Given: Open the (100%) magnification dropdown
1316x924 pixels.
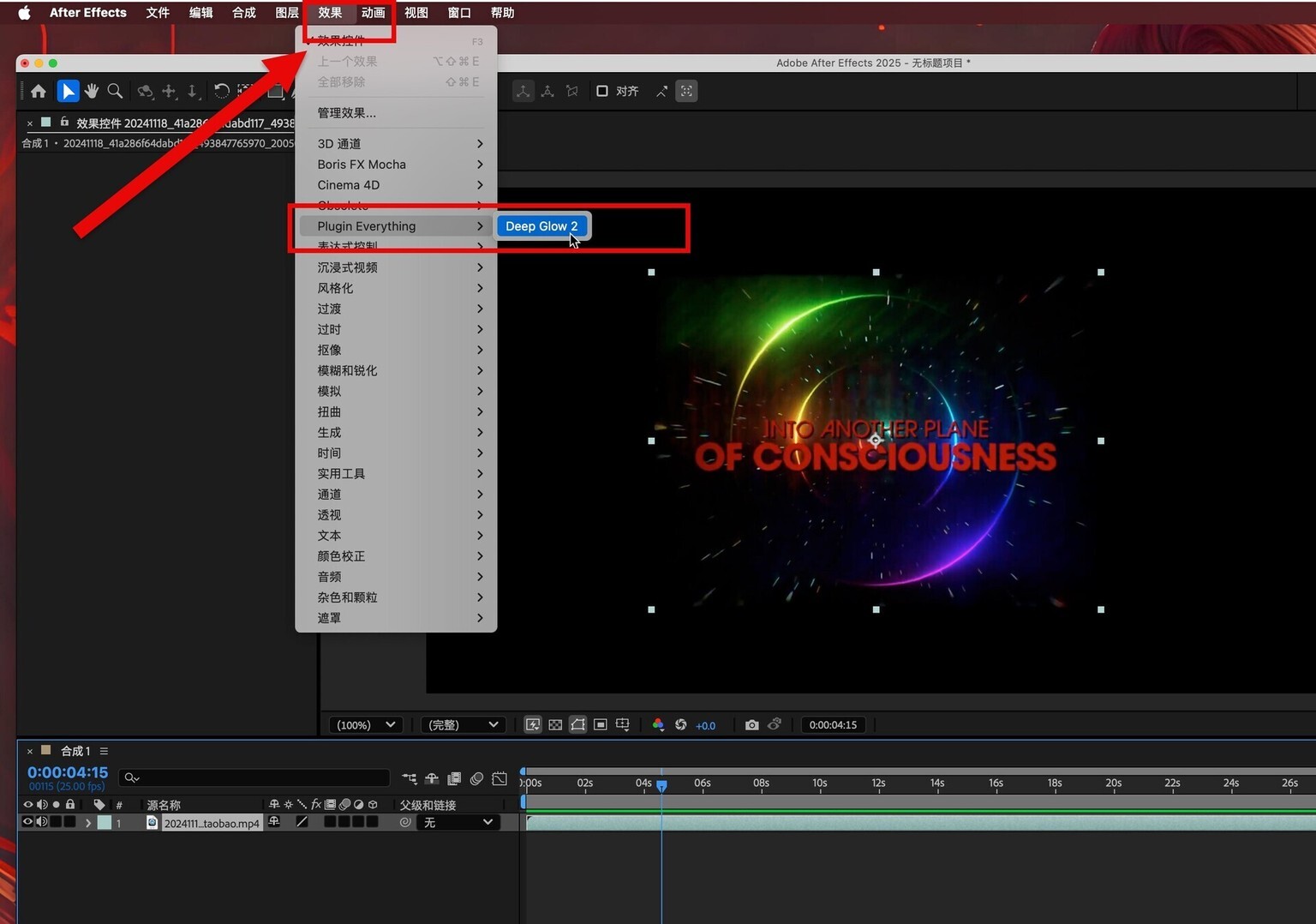Looking at the screenshot, I should click(x=366, y=725).
